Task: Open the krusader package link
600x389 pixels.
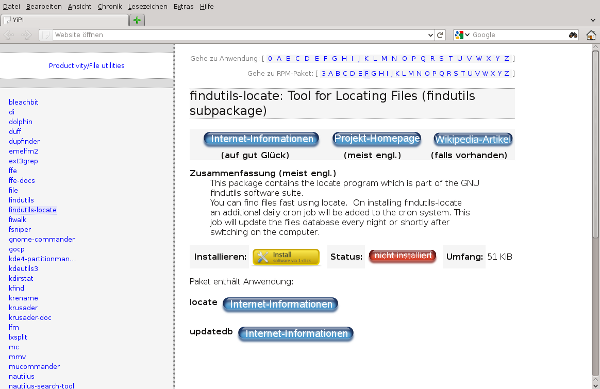Action: coord(23,307)
